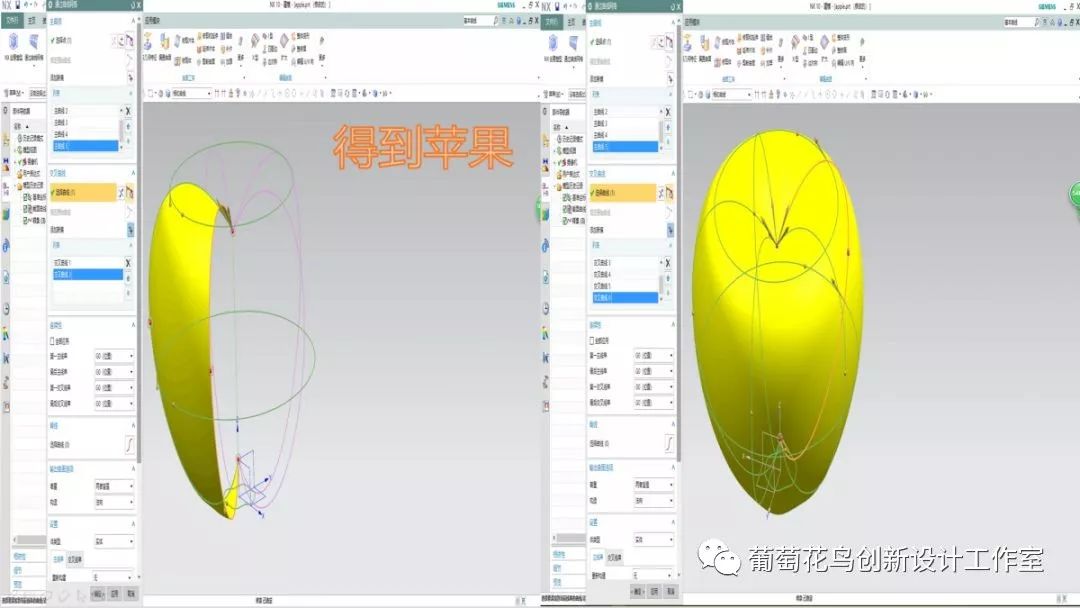
Task: Click 确定 button in left dialog
Action: [x=98, y=593]
